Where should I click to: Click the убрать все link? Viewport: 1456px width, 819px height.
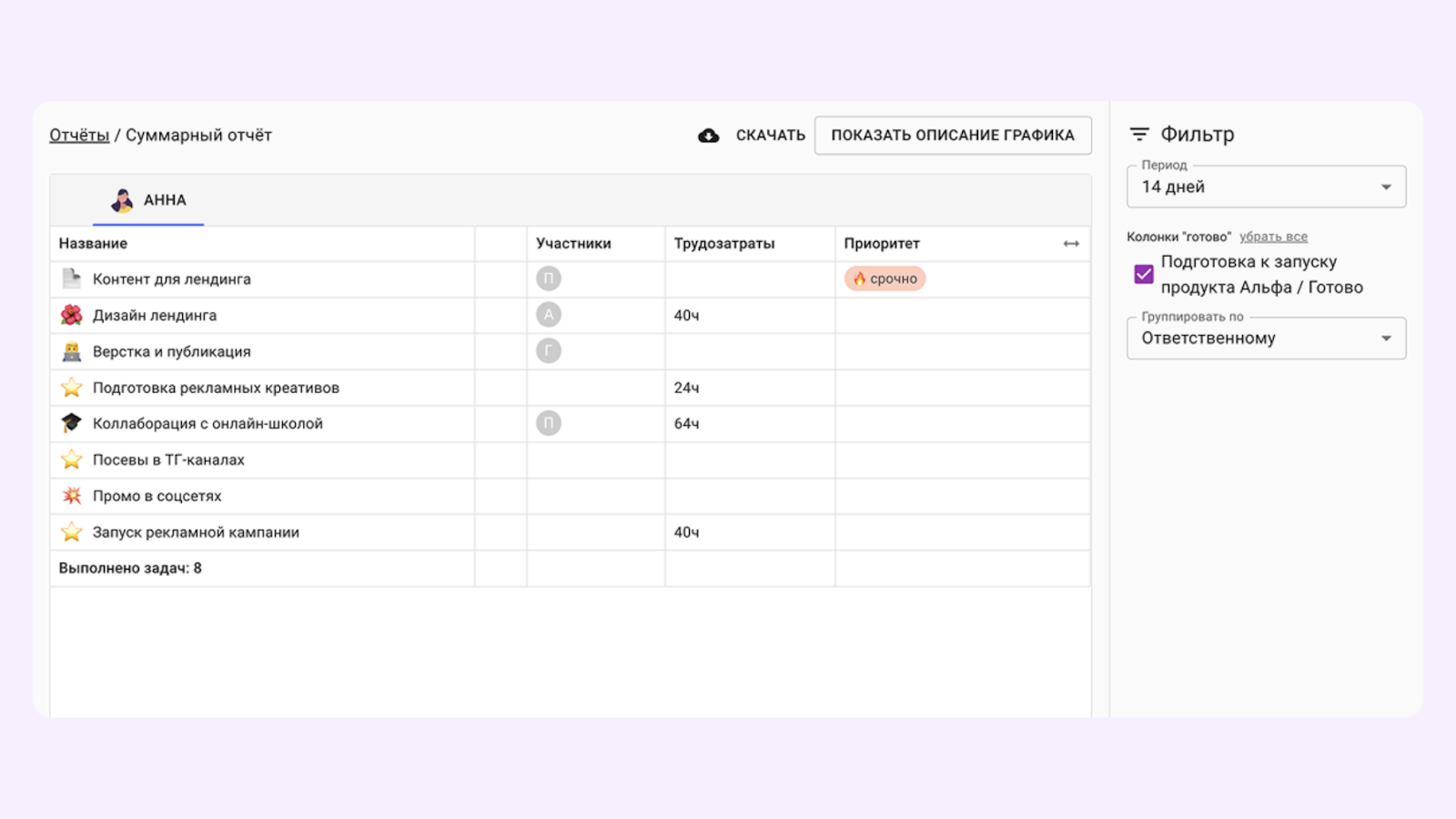[x=1273, y=237]
